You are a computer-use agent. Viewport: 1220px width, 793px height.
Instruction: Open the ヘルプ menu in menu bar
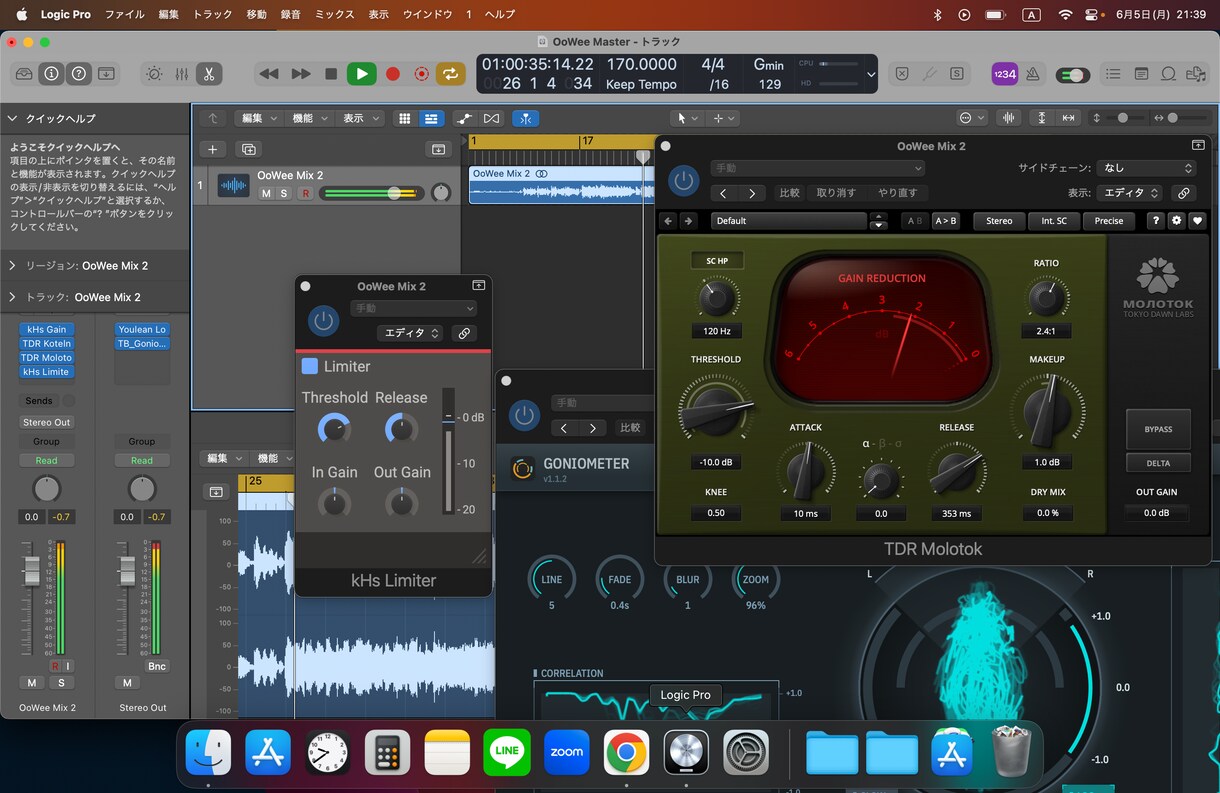pyautogui.click(x=499, y=14)
